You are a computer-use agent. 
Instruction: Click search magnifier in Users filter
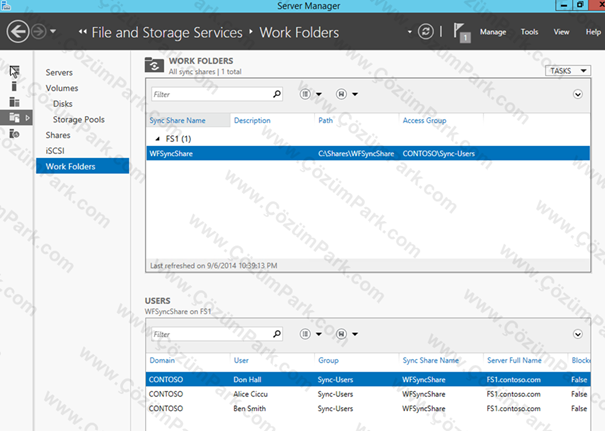pos(277,334)
